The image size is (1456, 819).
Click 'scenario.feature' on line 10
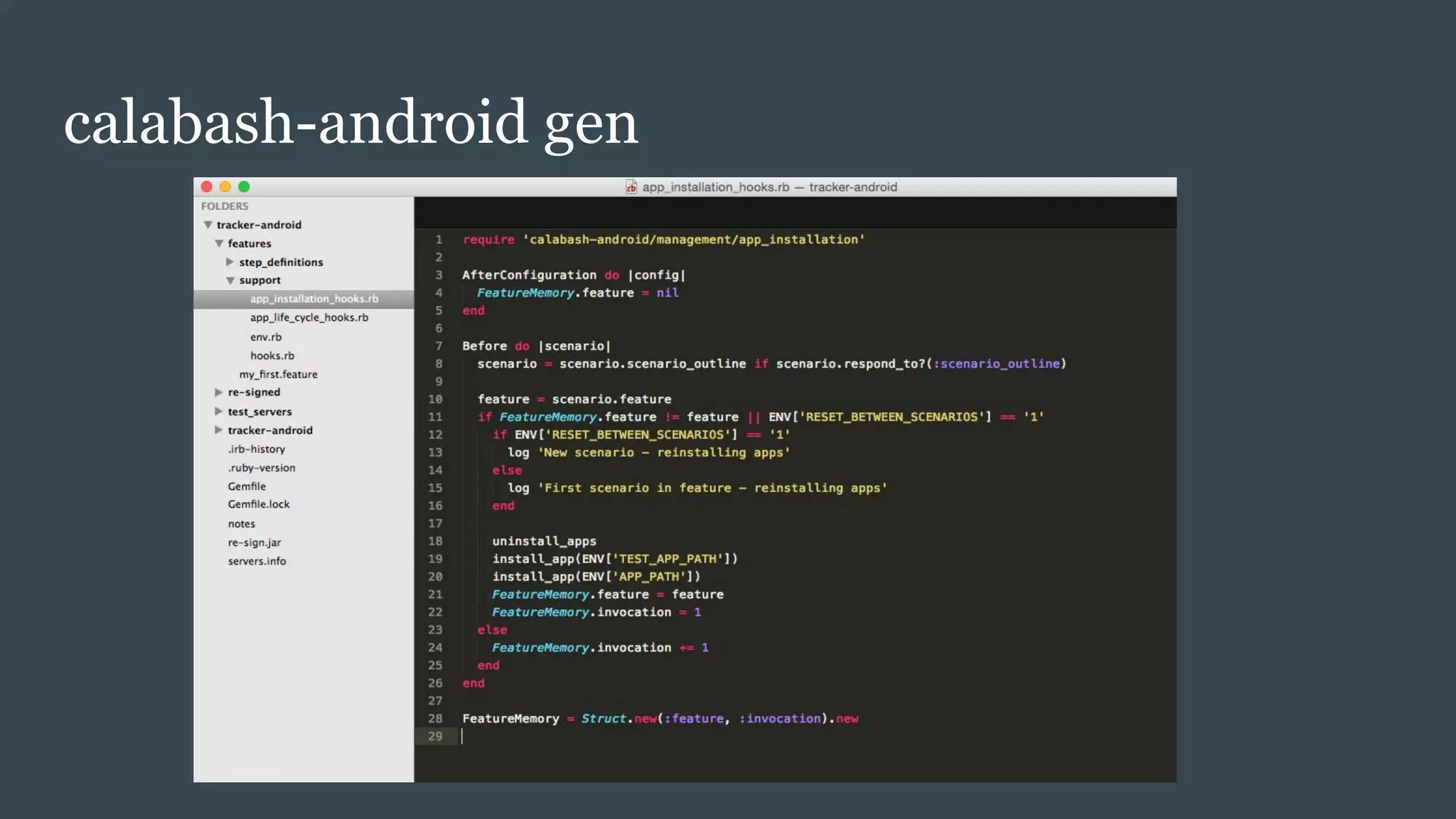tap(611, 400)
